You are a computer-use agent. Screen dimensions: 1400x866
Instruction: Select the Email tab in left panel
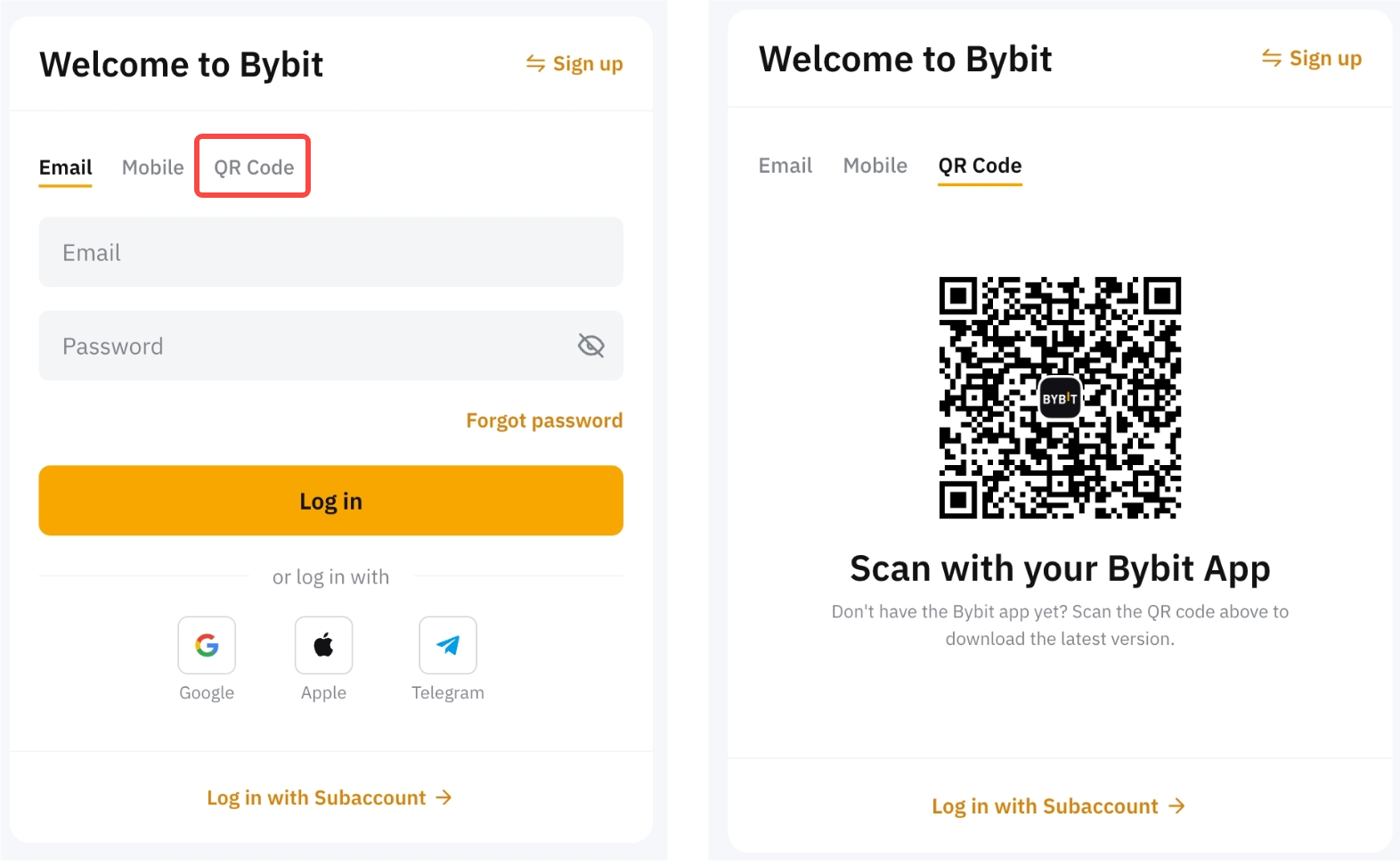click(x=66, y=167)
